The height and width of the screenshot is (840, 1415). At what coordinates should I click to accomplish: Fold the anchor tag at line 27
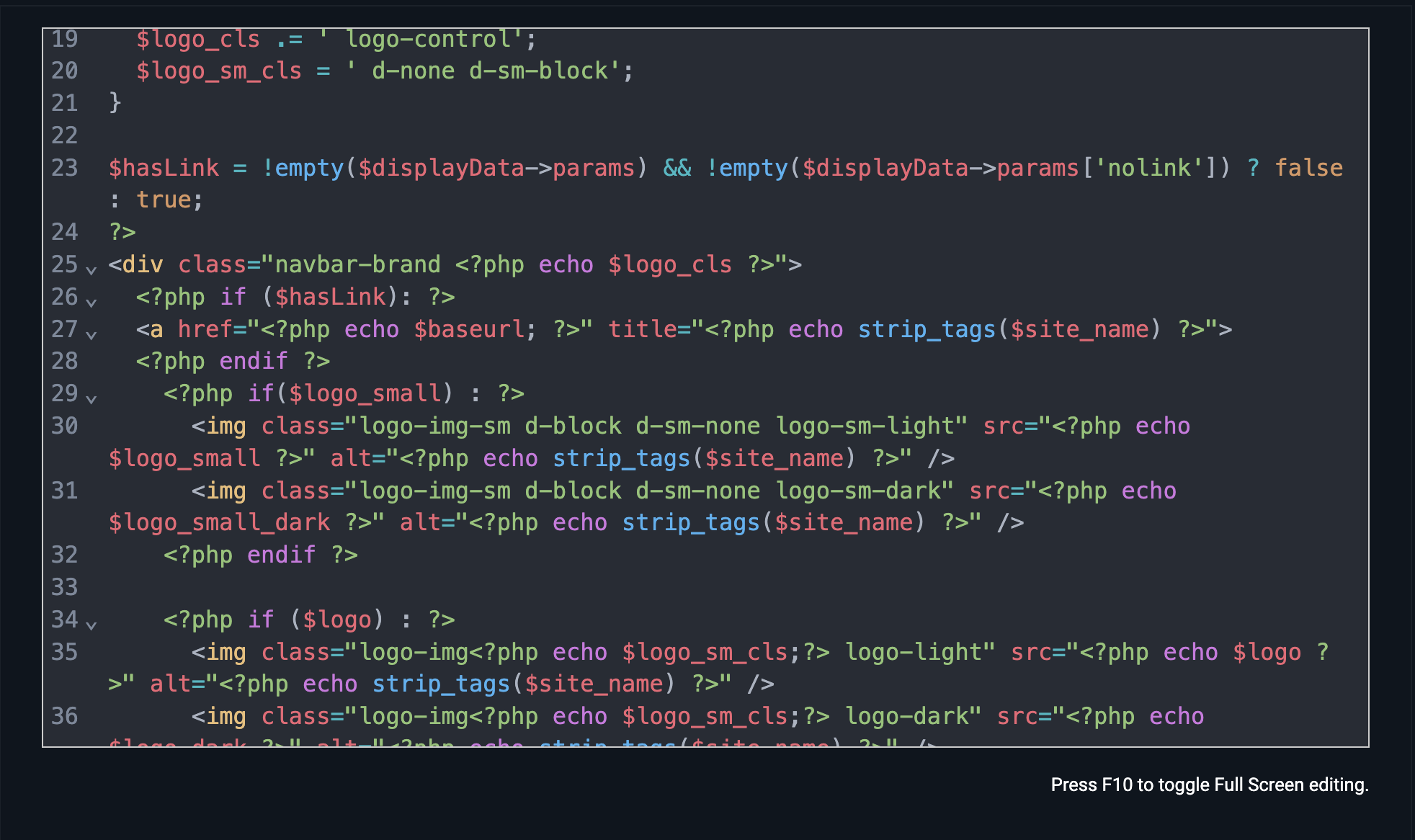pyautogui.click(x=91, y=334)
